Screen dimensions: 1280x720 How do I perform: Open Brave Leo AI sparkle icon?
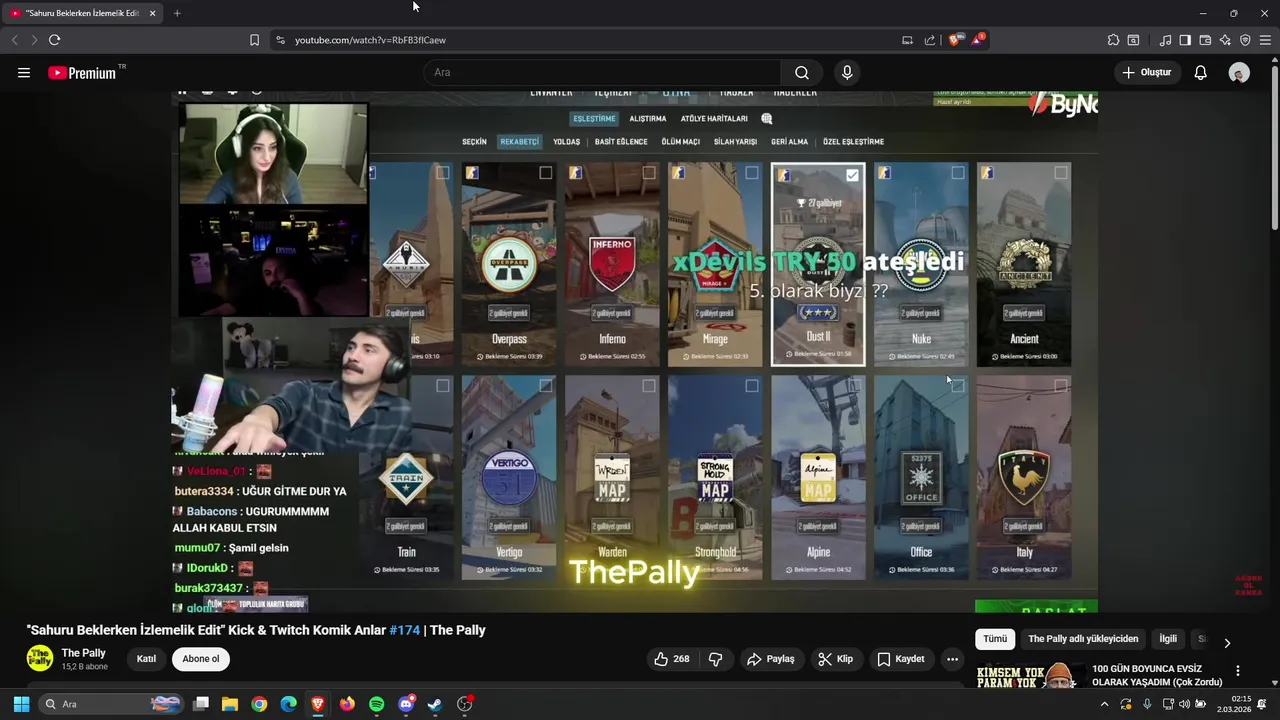pos(1225,40)
